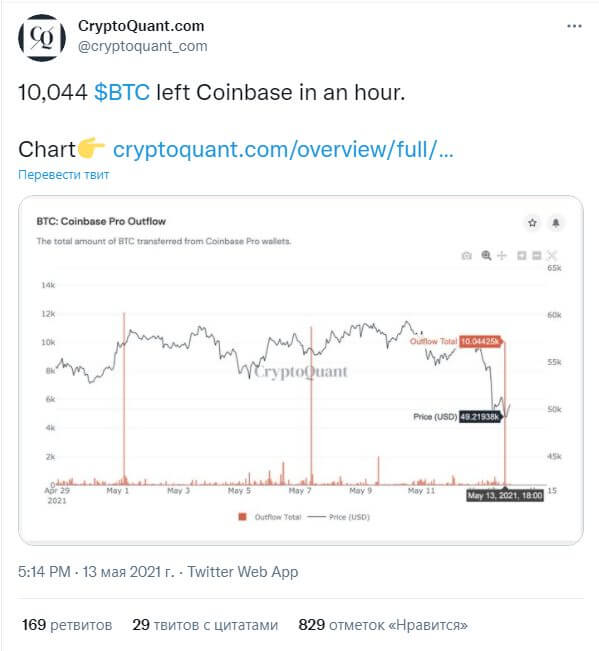Screen dimensions: 599x651
Task: Click the autoscale crossed-arrows chart icon
Action: tap(552, 255)
